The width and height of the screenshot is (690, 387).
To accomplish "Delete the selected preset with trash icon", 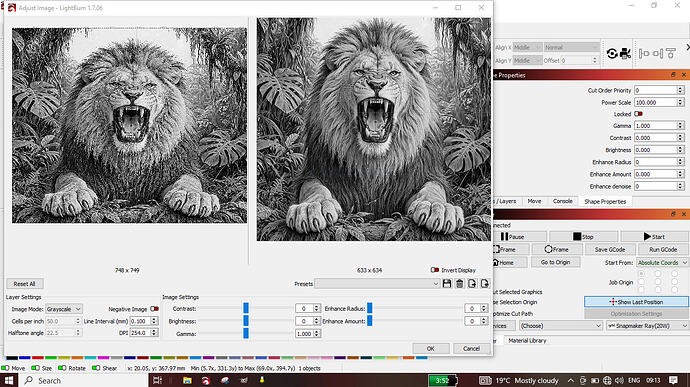I will point(459,284).
